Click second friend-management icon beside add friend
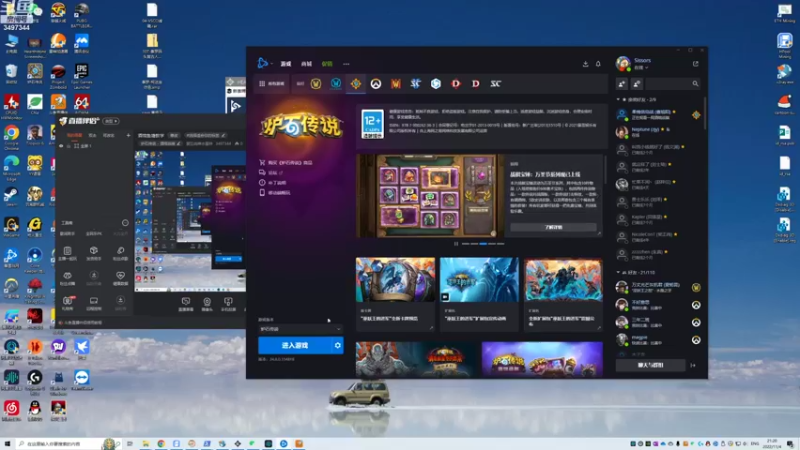The image size is (800, 450). pos(637,84)
